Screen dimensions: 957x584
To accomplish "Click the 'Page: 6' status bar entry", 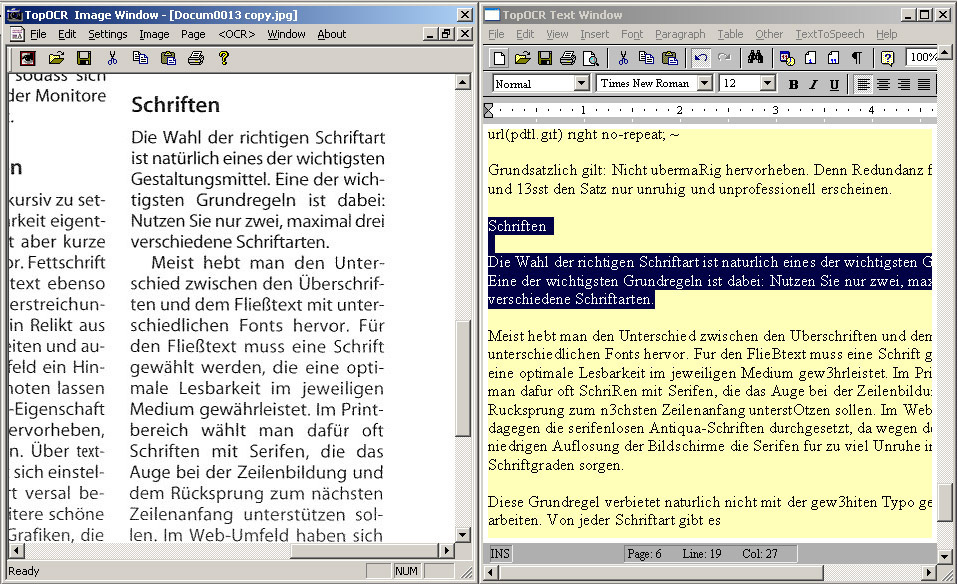I will pos(644,553).
